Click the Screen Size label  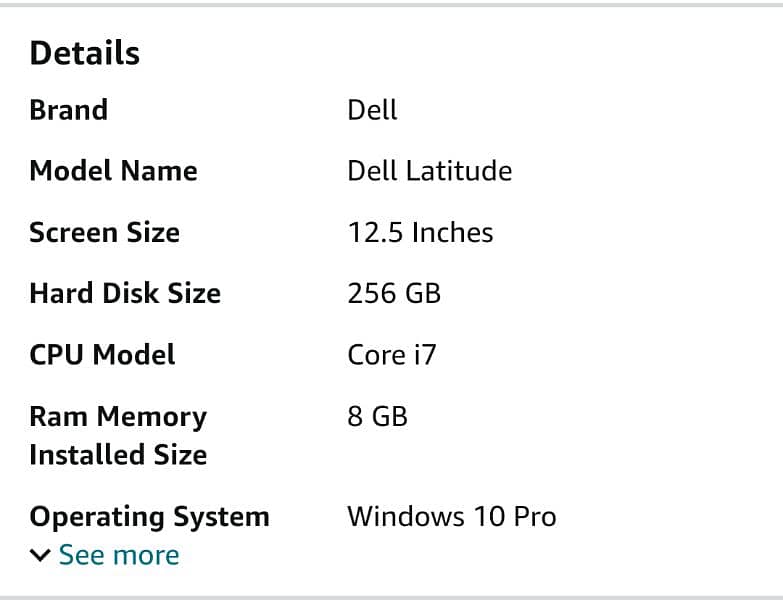point(104,232)
